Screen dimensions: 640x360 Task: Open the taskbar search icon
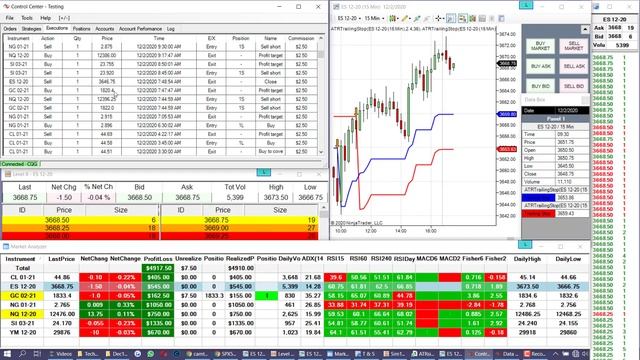pyautogui.click(x=22, y=354)
